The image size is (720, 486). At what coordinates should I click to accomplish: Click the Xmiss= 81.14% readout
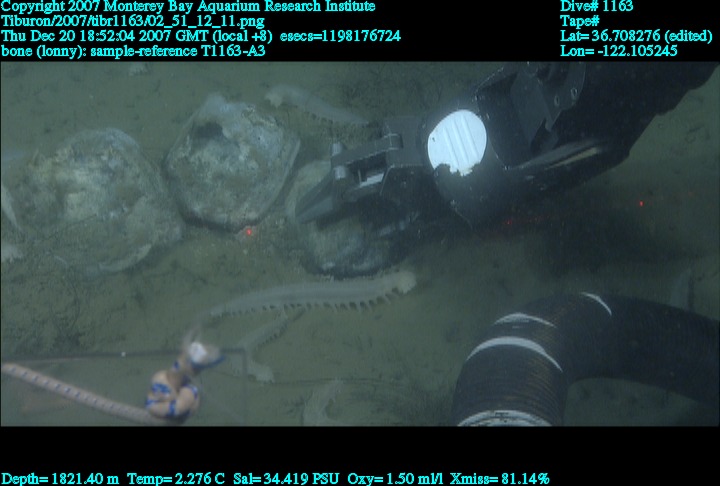tap(499, 478)
